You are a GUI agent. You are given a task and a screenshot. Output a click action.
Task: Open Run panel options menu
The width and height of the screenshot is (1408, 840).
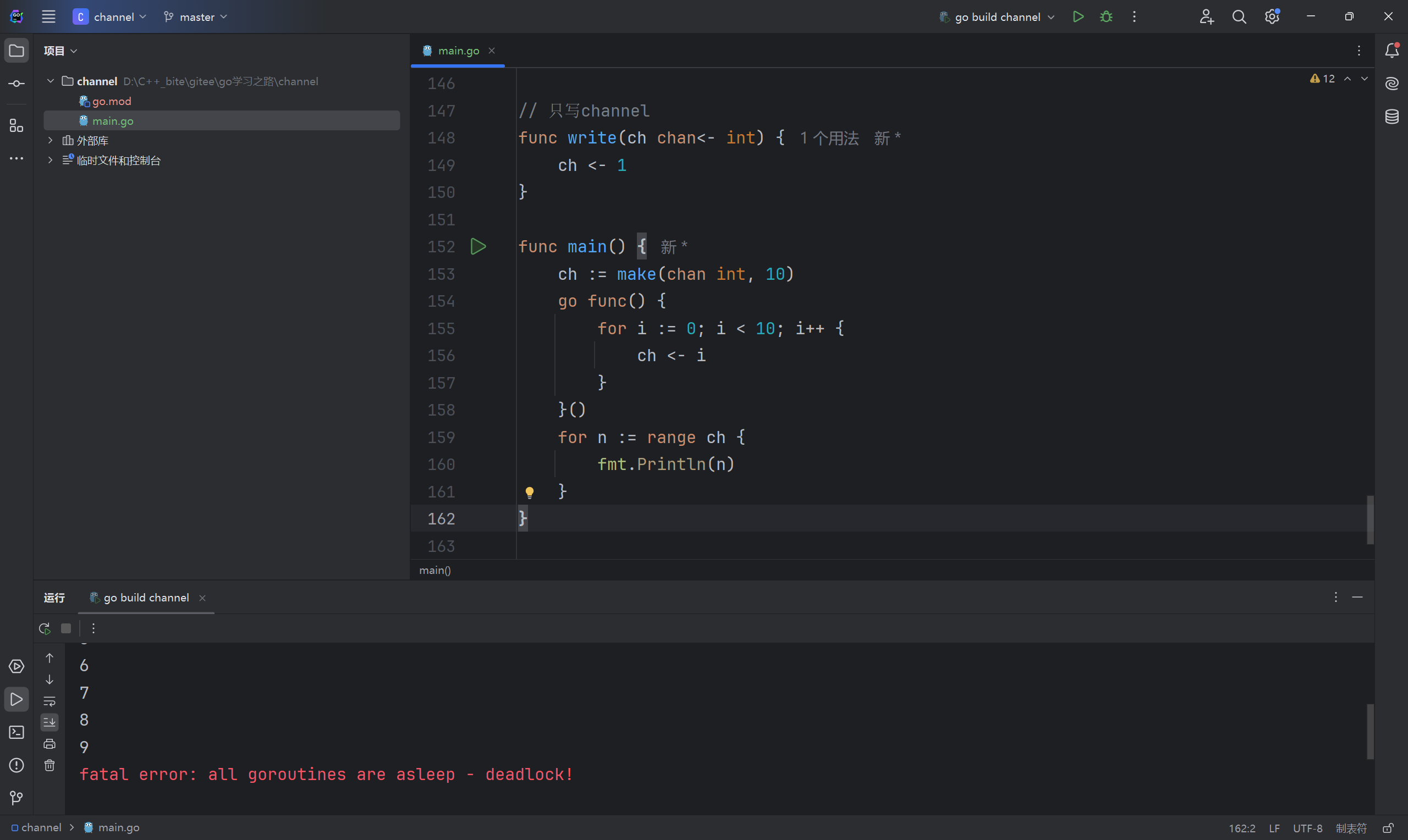coord(1335,598)
